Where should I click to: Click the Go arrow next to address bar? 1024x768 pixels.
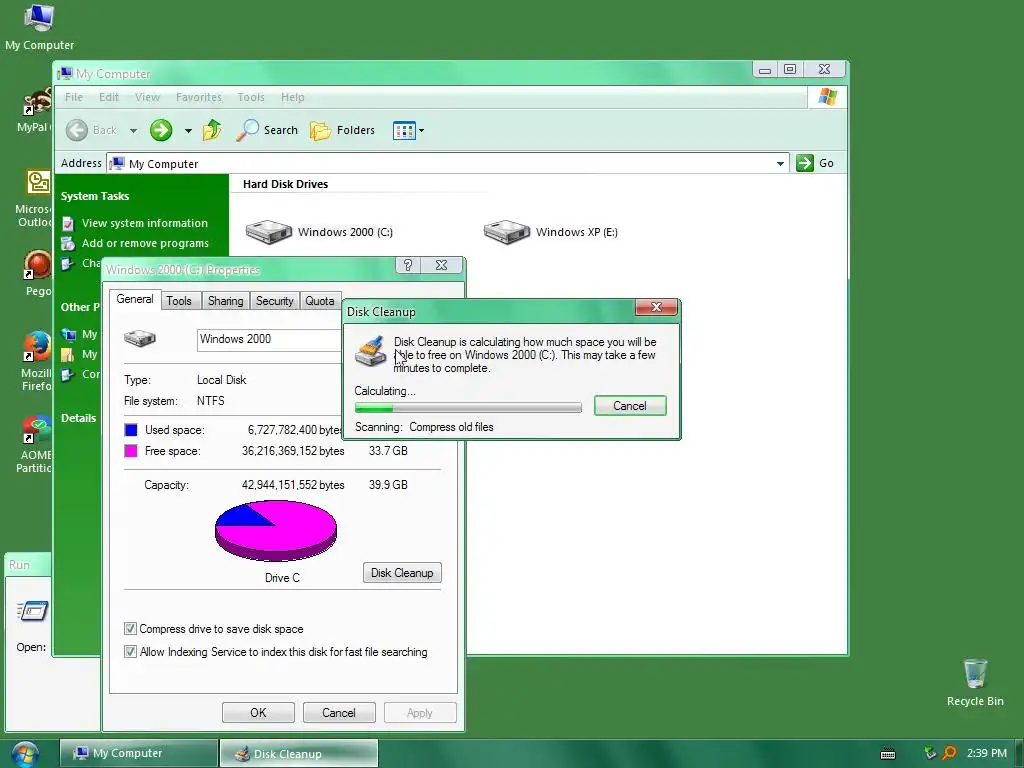pos(805,163)
